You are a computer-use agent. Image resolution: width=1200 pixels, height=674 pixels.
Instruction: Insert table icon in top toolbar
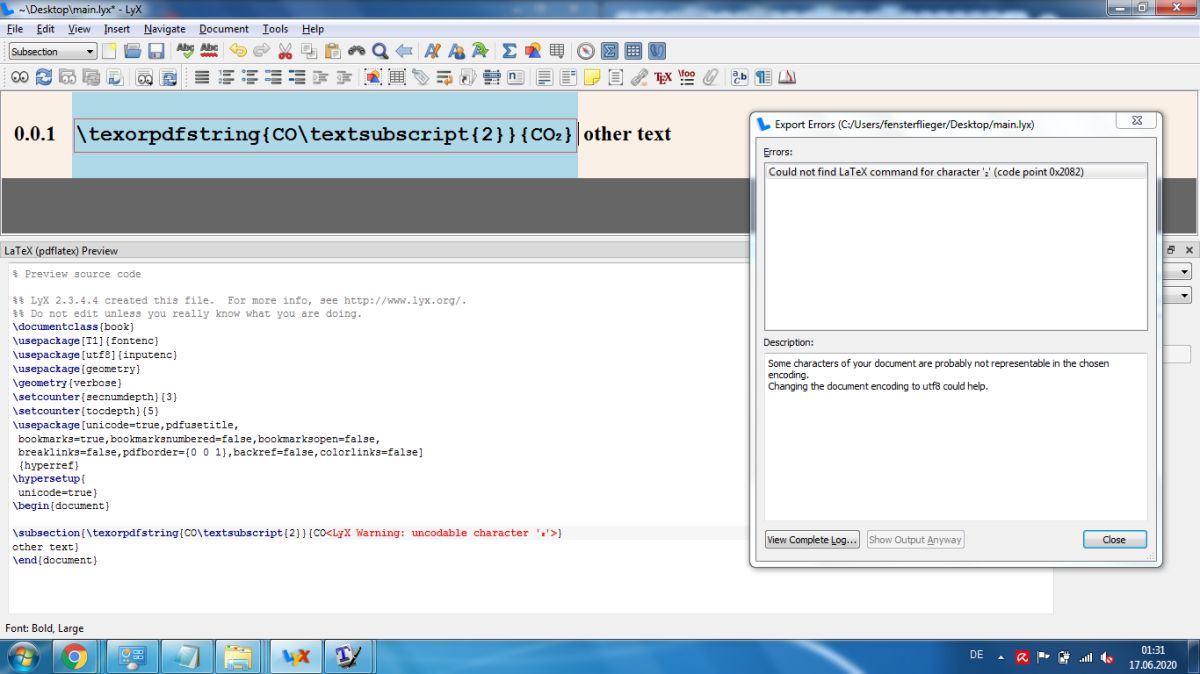[x=557, y=51]
